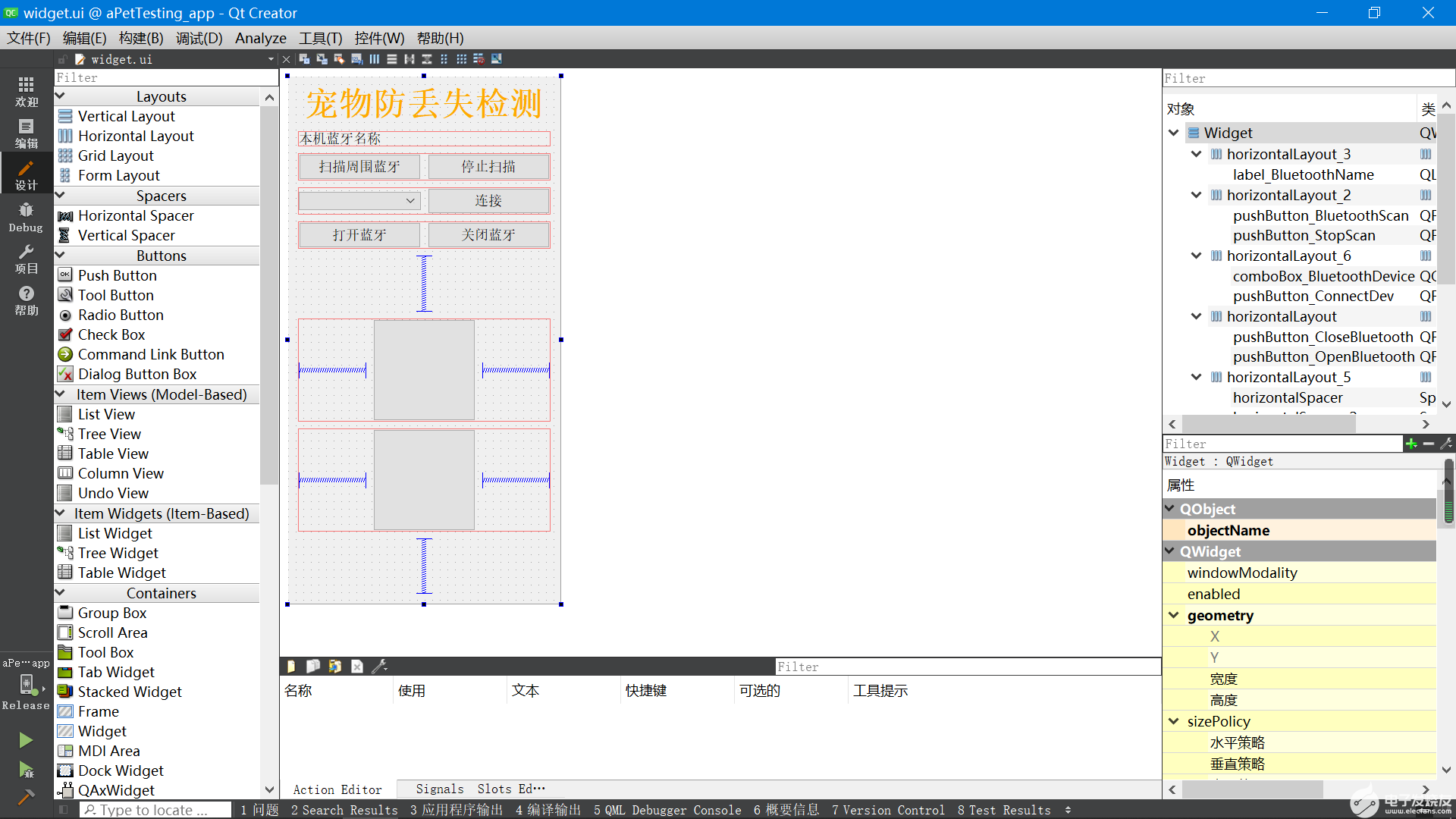This screenshot has width=1456, height=819.
Task: Click 扫描周围蓝牙 button on form
Action: (x=359, y=167)
